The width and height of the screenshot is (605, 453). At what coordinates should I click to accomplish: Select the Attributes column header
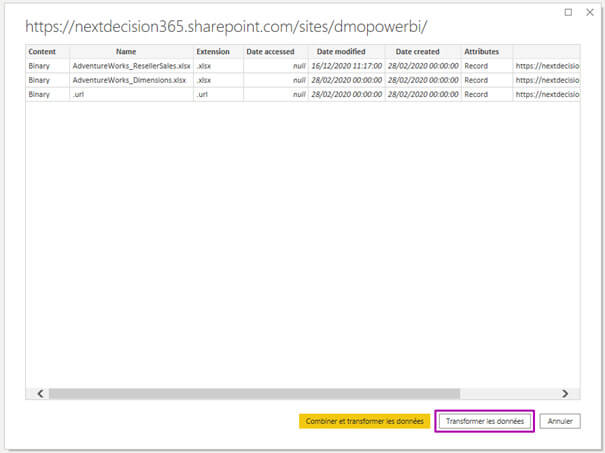click(x=487, y=52)
